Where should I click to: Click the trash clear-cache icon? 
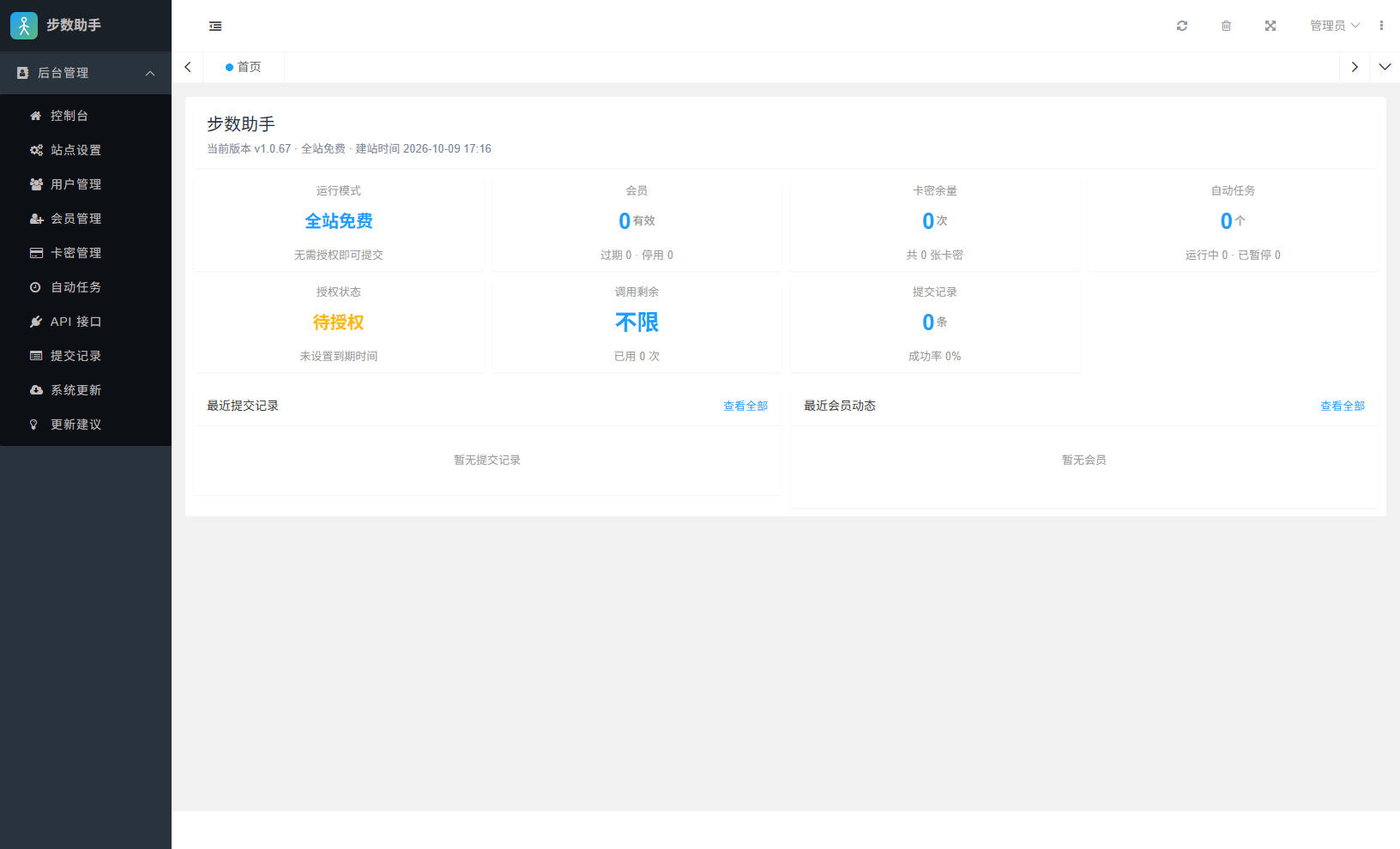point(1226,26)
